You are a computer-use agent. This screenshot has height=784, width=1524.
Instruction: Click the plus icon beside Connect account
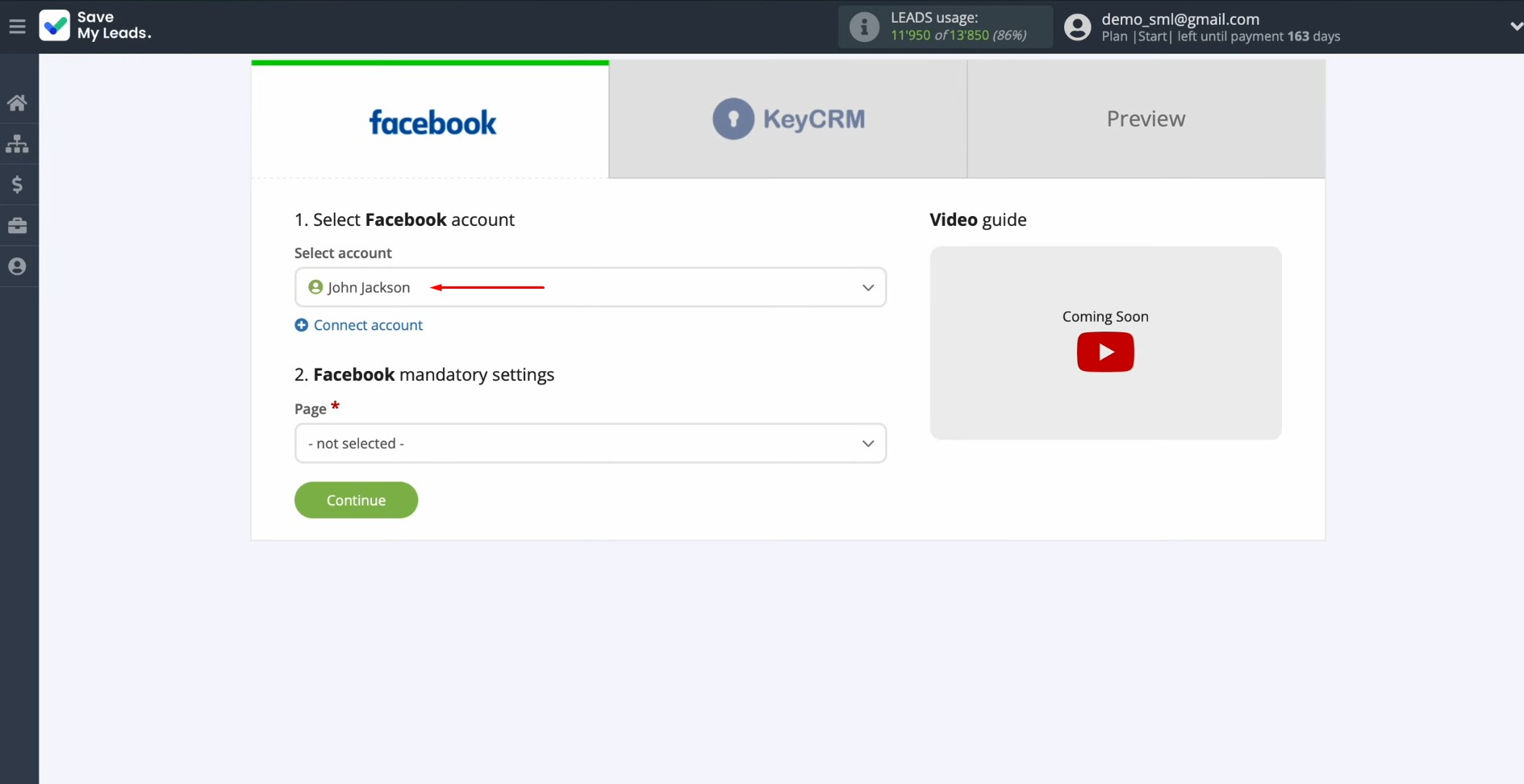pos(301,325)
